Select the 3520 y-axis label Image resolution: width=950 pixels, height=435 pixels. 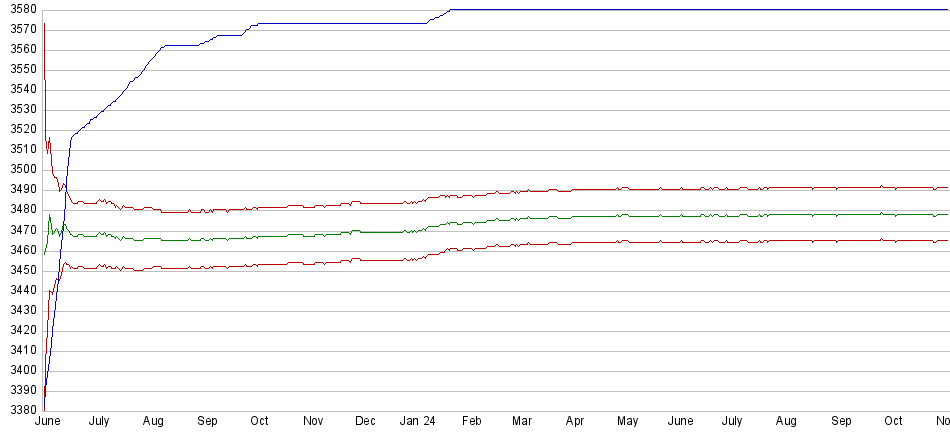pyautogui.click(x=20, y=130)
